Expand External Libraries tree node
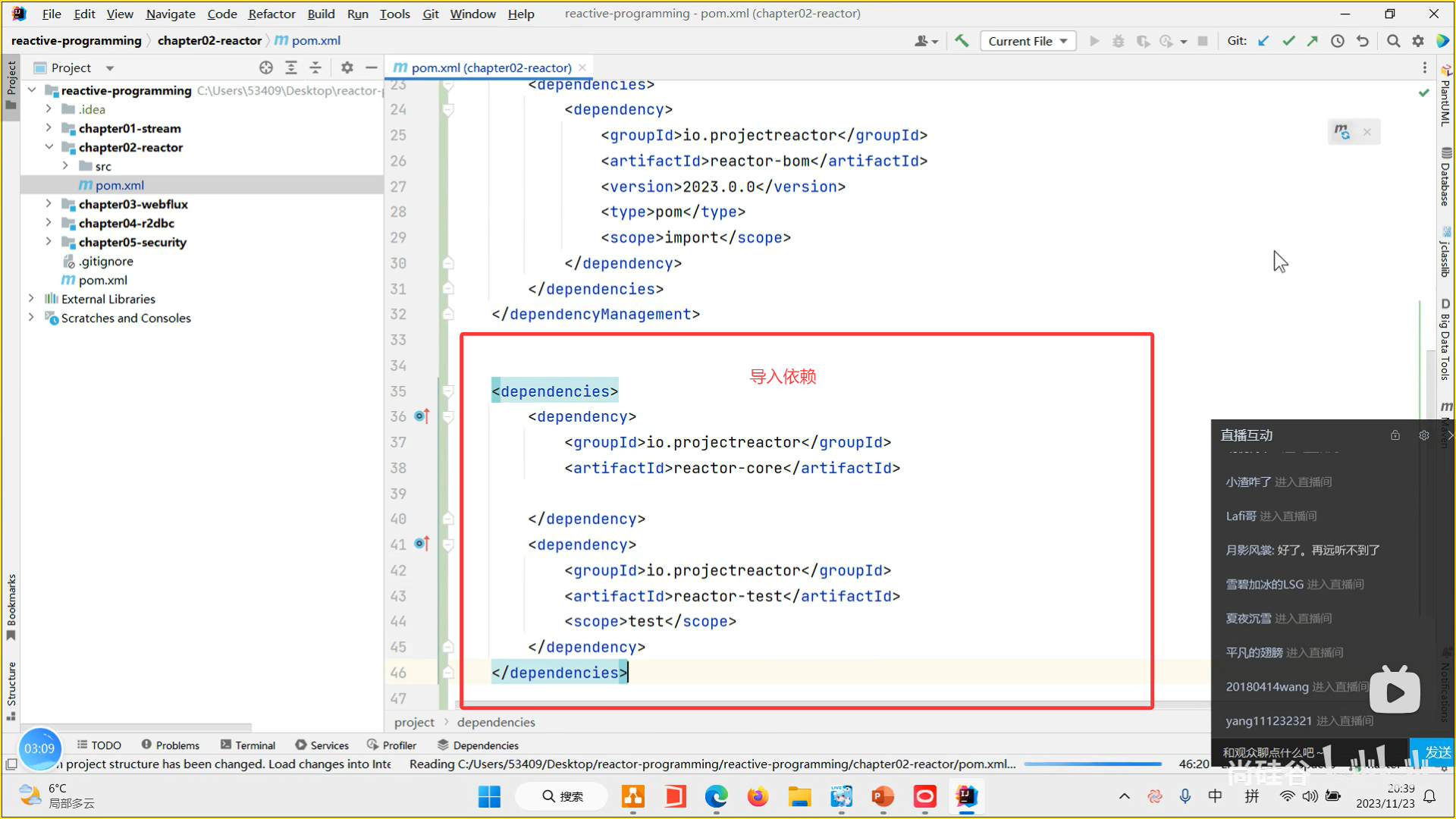This screenshot has width=1456, height=819. pyautogui.click(x=31, y=299)
